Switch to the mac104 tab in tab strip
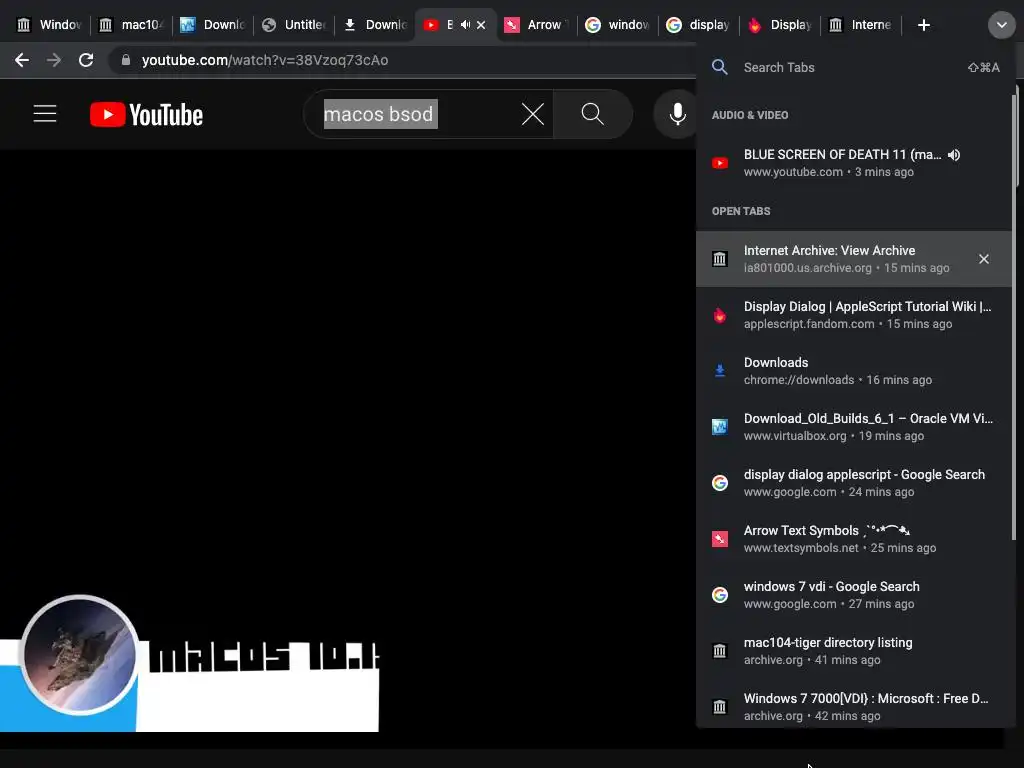The width and height of the screenshot is (1024, 768). coord(131,25)
